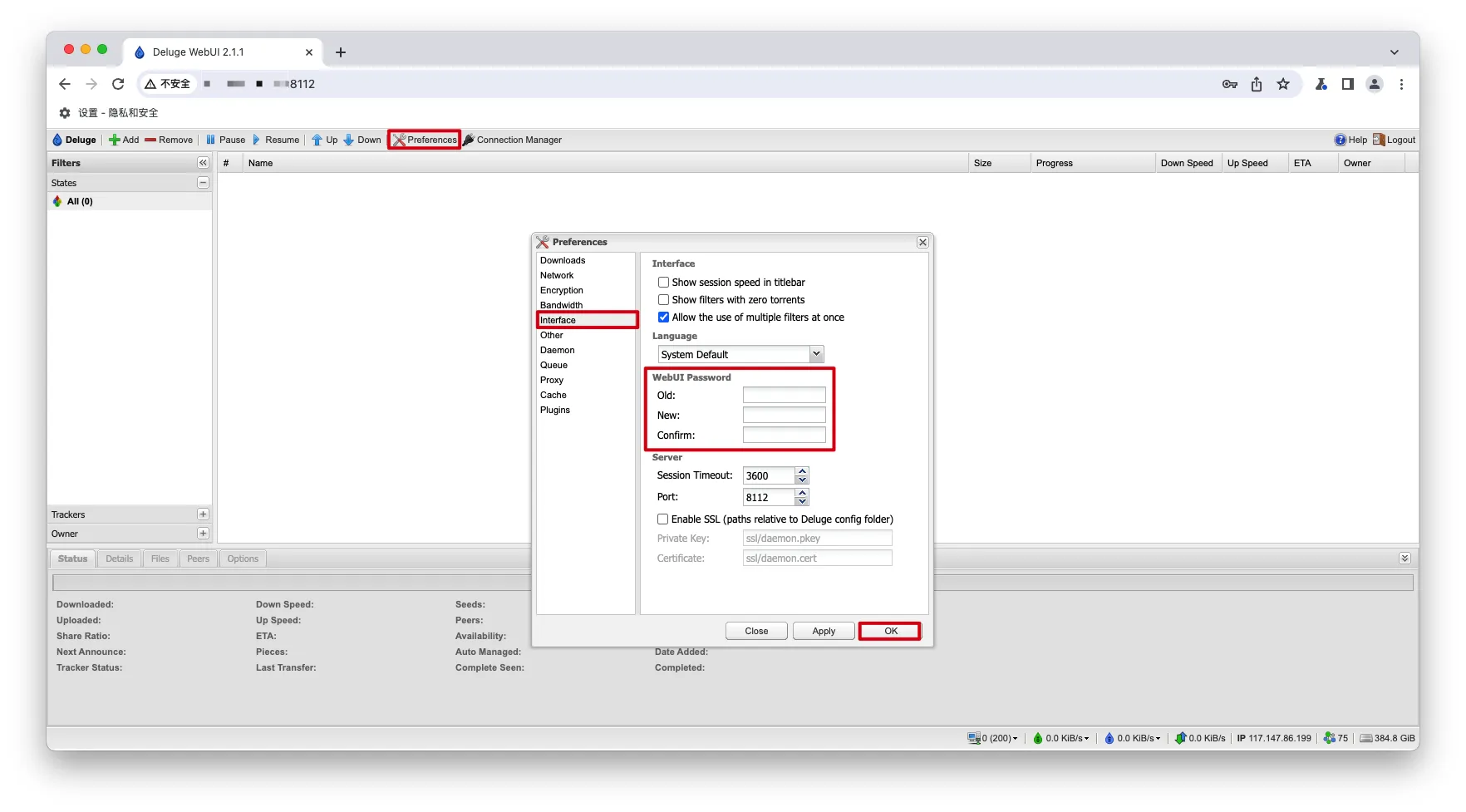The image size is (1466, 812).
Task: Open upload speed limit in status bar
Action: tap(1132, 738)
